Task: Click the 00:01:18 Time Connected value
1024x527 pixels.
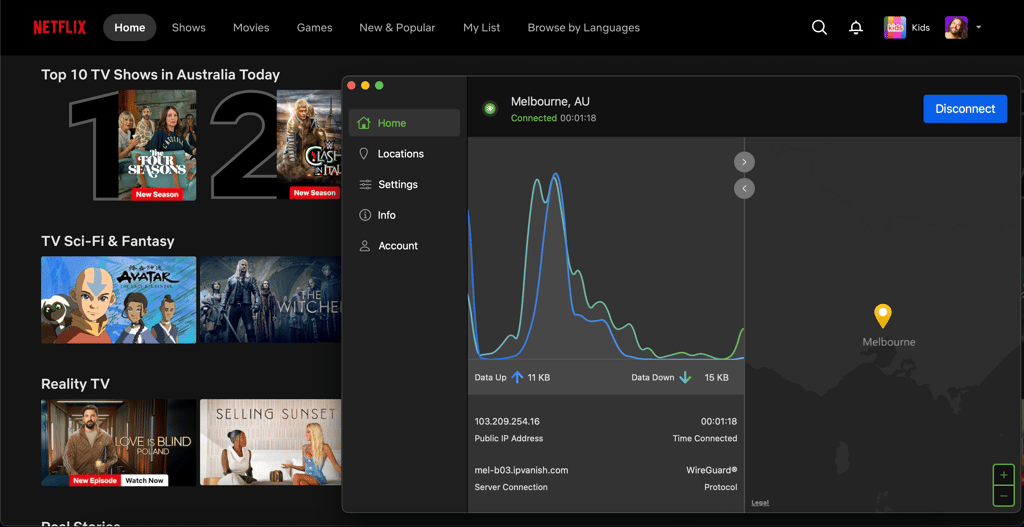Action: [x=719, y=421]
